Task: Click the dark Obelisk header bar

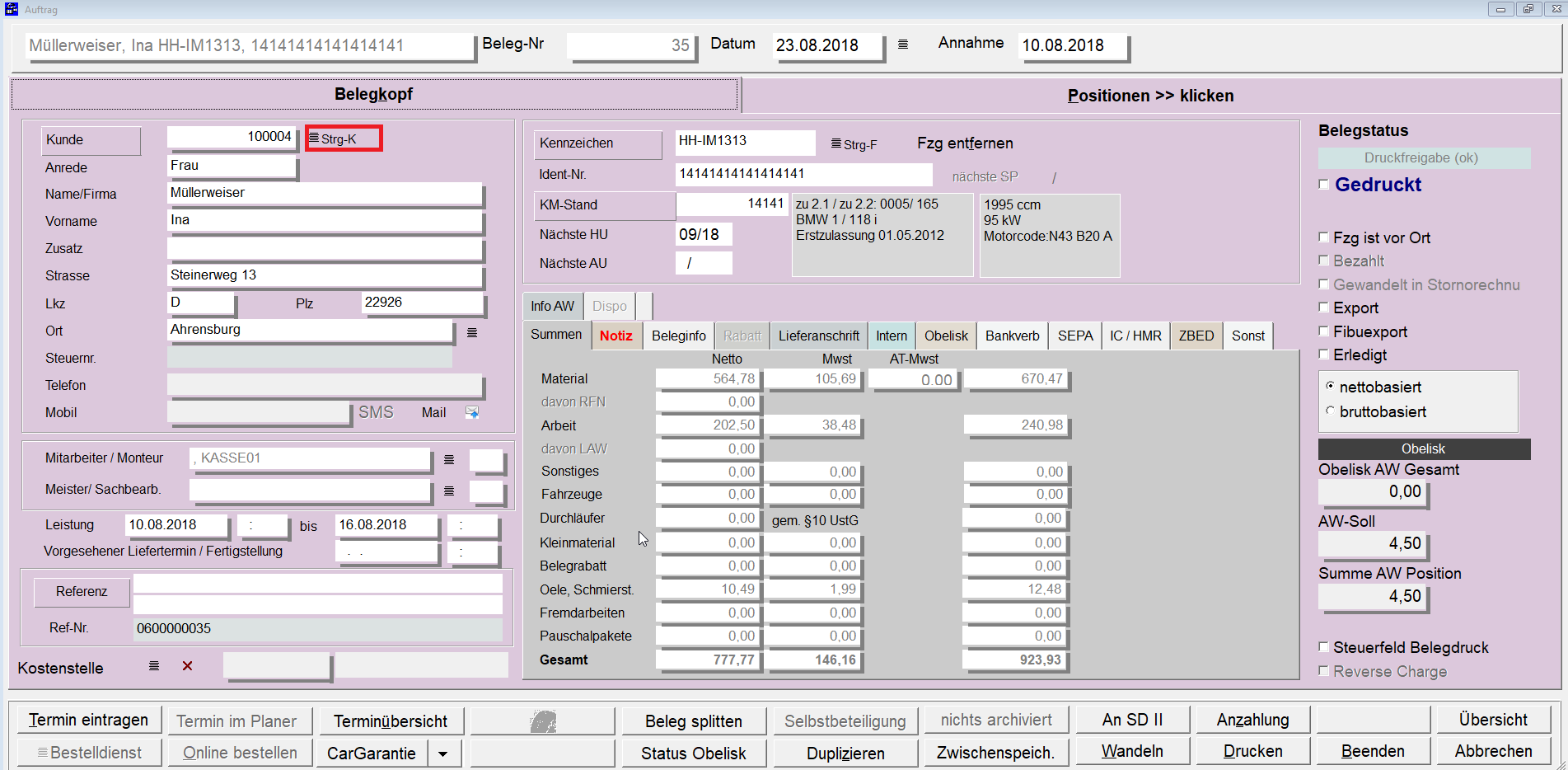Action: coord(1424,449)
